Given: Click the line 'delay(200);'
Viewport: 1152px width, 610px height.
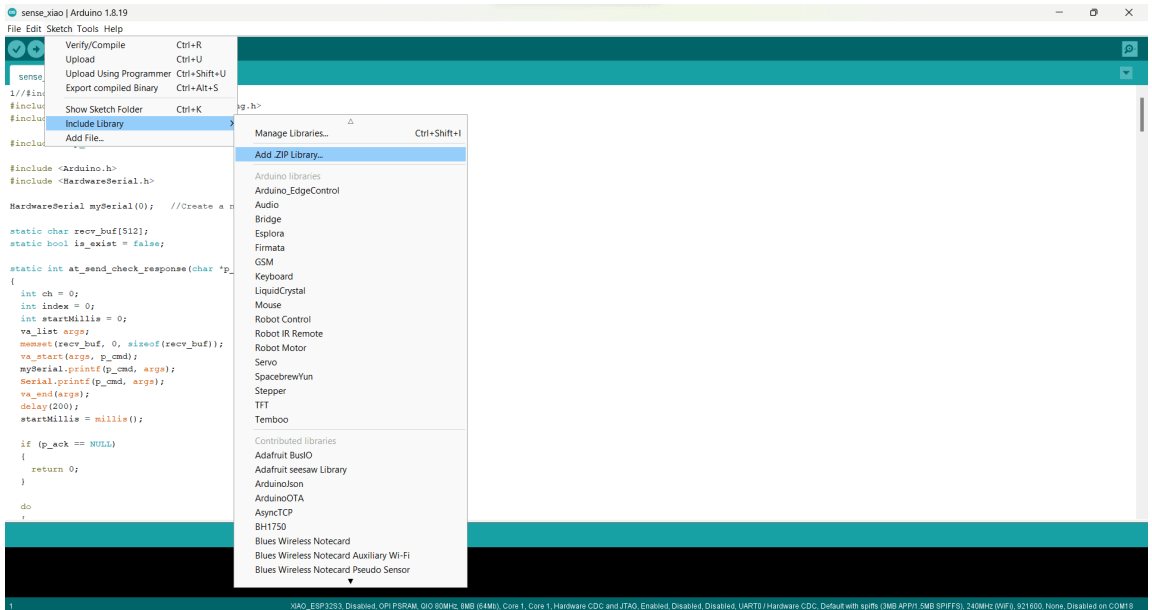Looking at the screenshot, I should tap(47, 406).
